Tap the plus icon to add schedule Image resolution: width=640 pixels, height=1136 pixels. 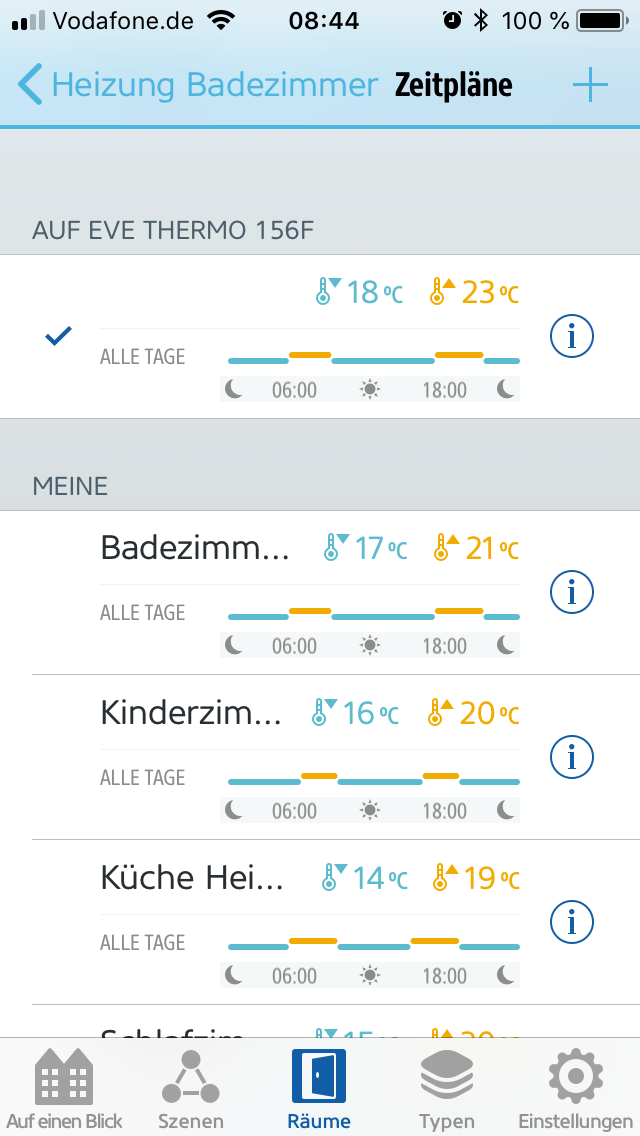point(590,86)
